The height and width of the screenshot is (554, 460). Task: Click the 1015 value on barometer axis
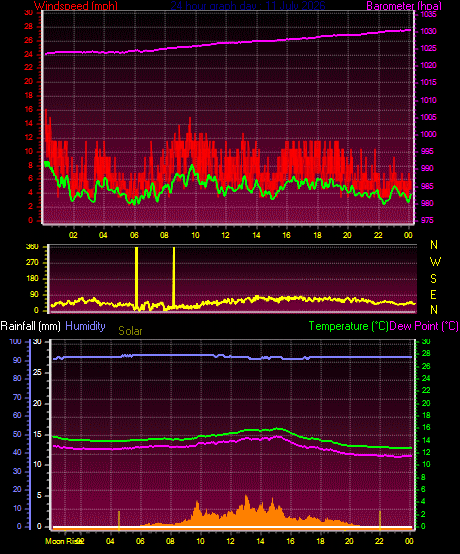[428, 82]
